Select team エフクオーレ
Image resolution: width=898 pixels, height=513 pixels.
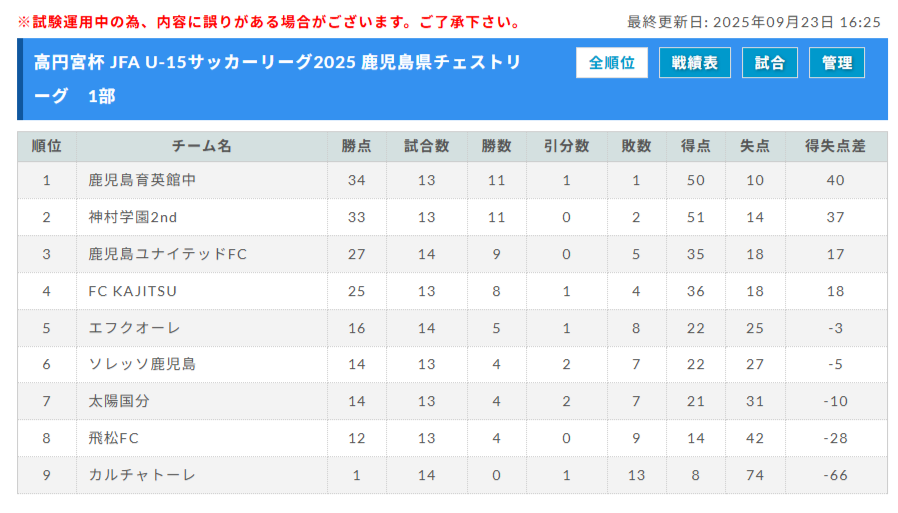coord(135,327)
